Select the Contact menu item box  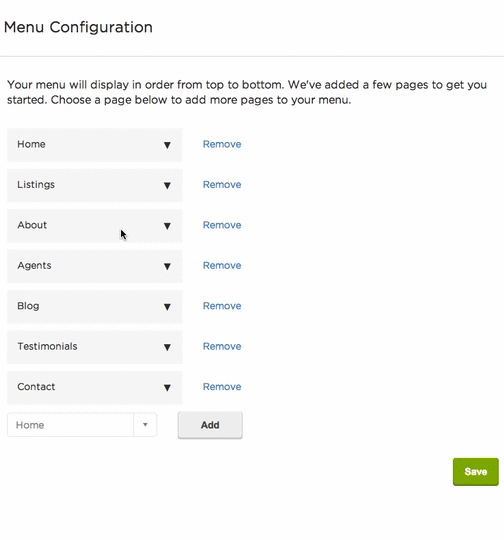click(95, 387)
